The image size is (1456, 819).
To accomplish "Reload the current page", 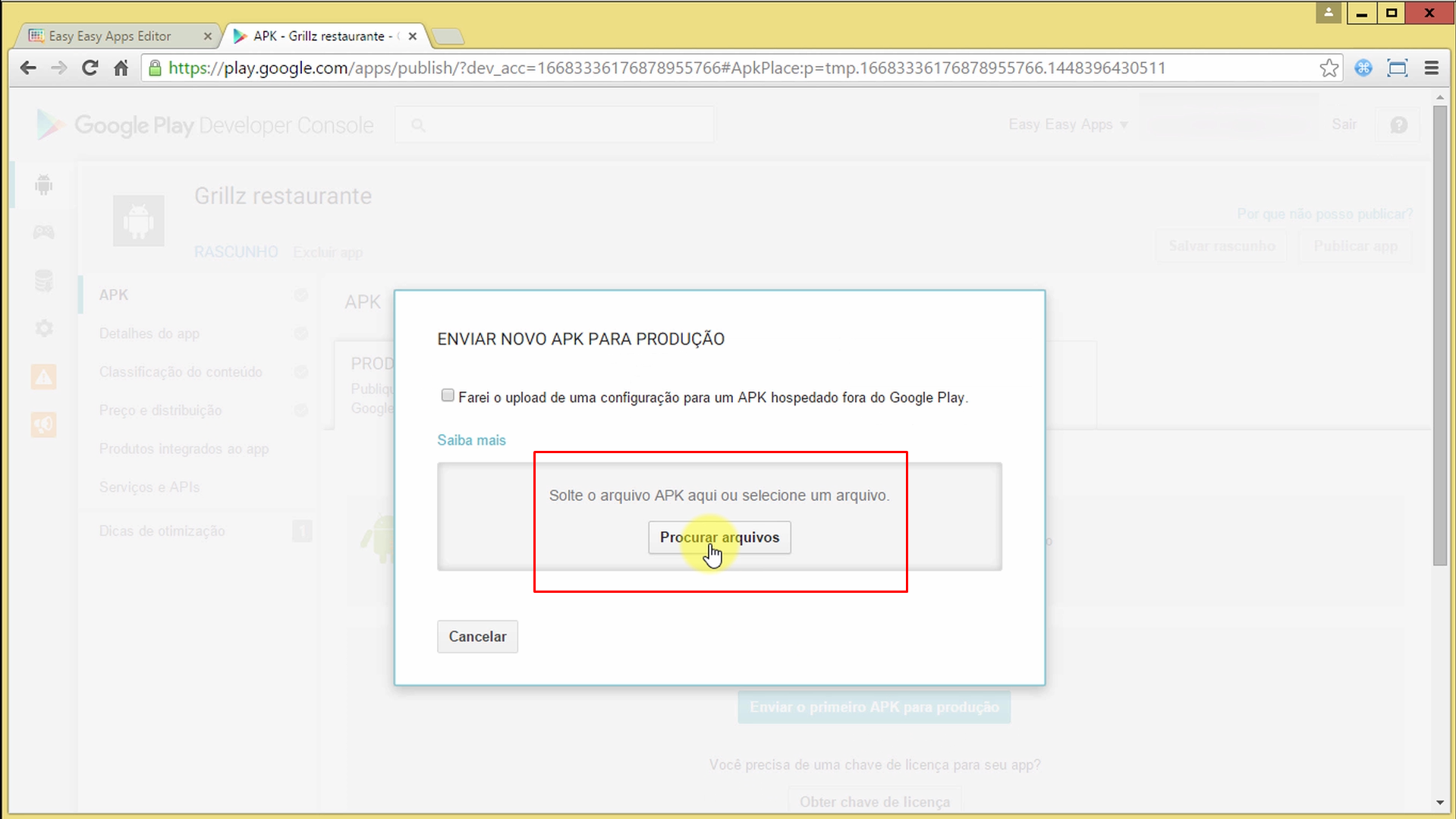I will click(x=90, y=68).
